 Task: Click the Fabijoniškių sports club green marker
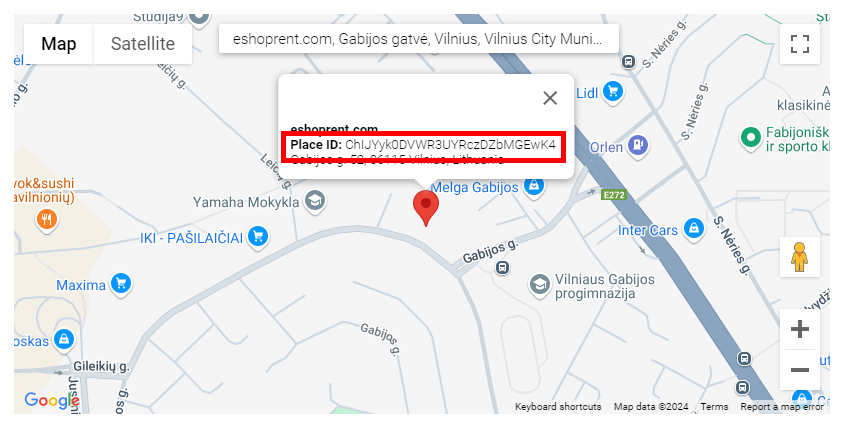751,137
